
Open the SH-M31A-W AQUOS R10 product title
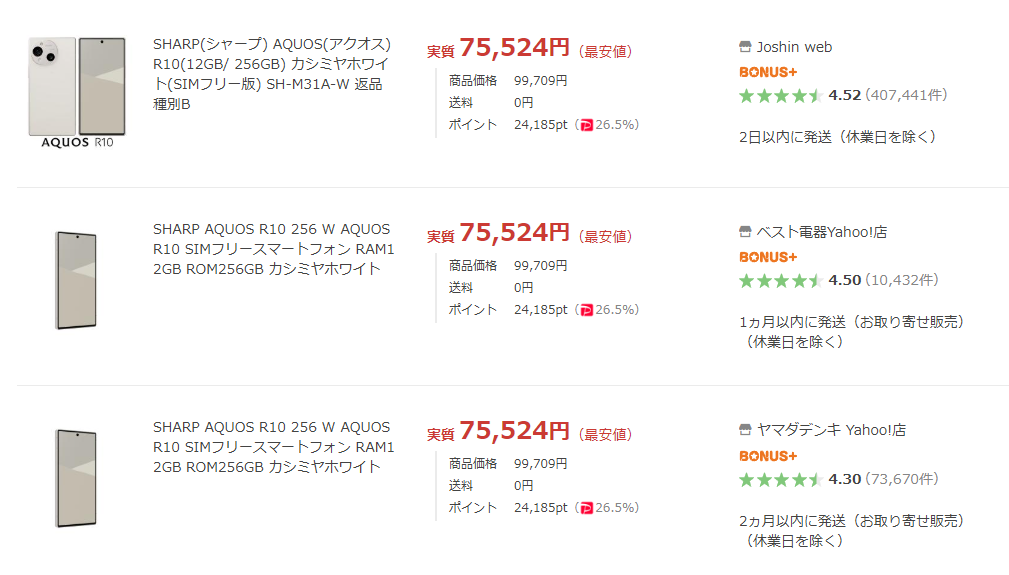point(272,74)
